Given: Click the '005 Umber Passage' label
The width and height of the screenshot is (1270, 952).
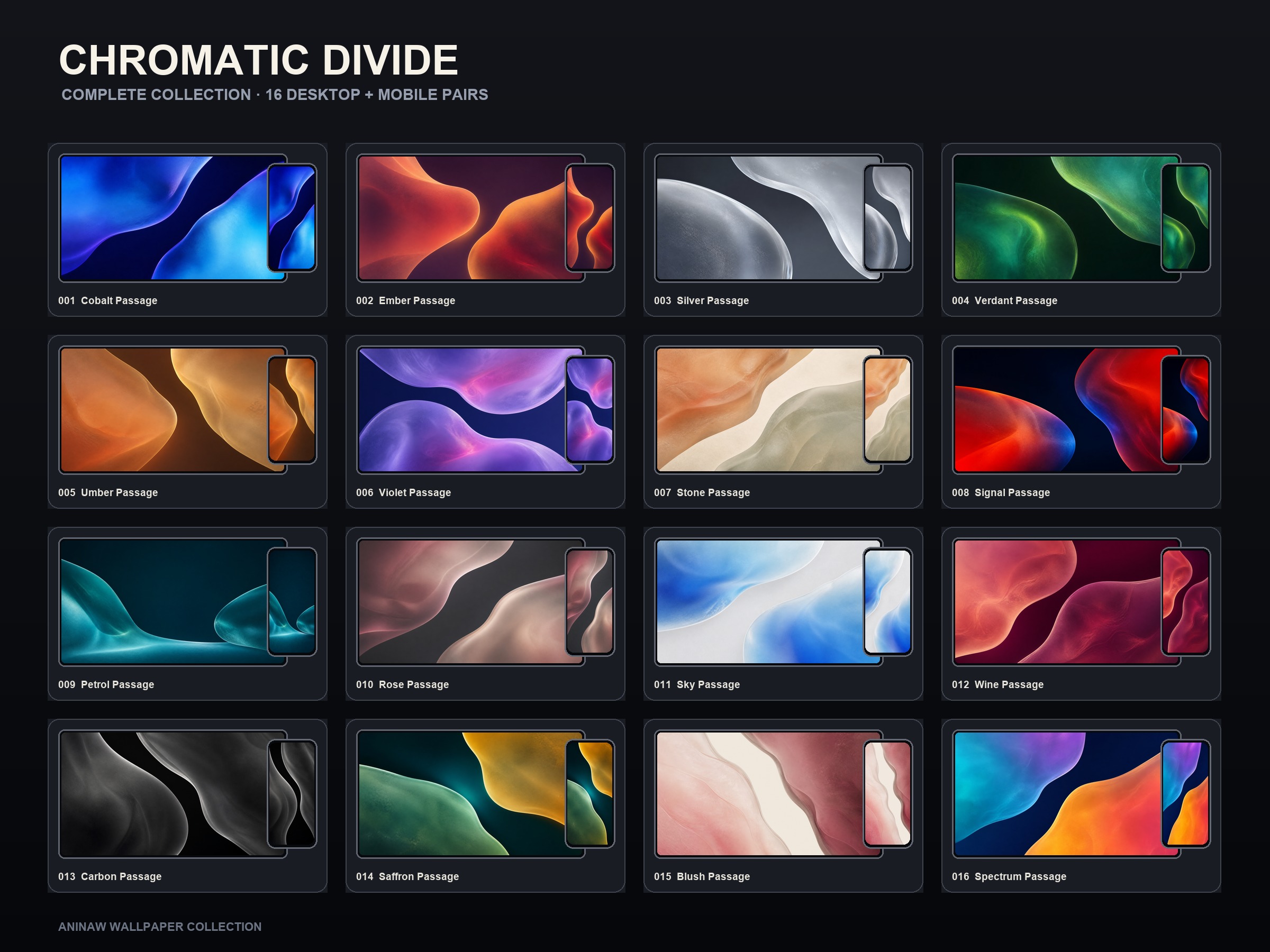Looking at the screenshot, I should pyautogui.click(x=108, y=492).
